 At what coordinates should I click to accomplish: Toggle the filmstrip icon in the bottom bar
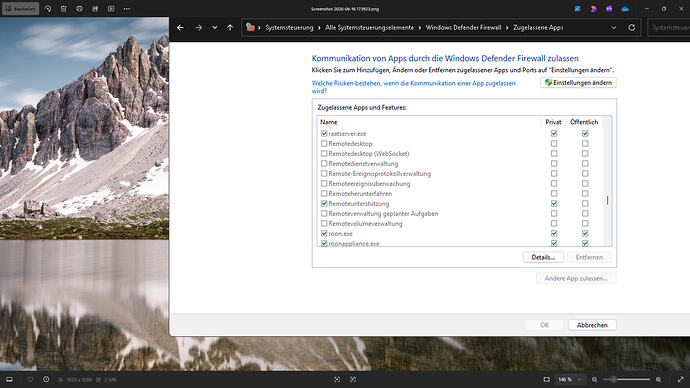pos(9,379)
